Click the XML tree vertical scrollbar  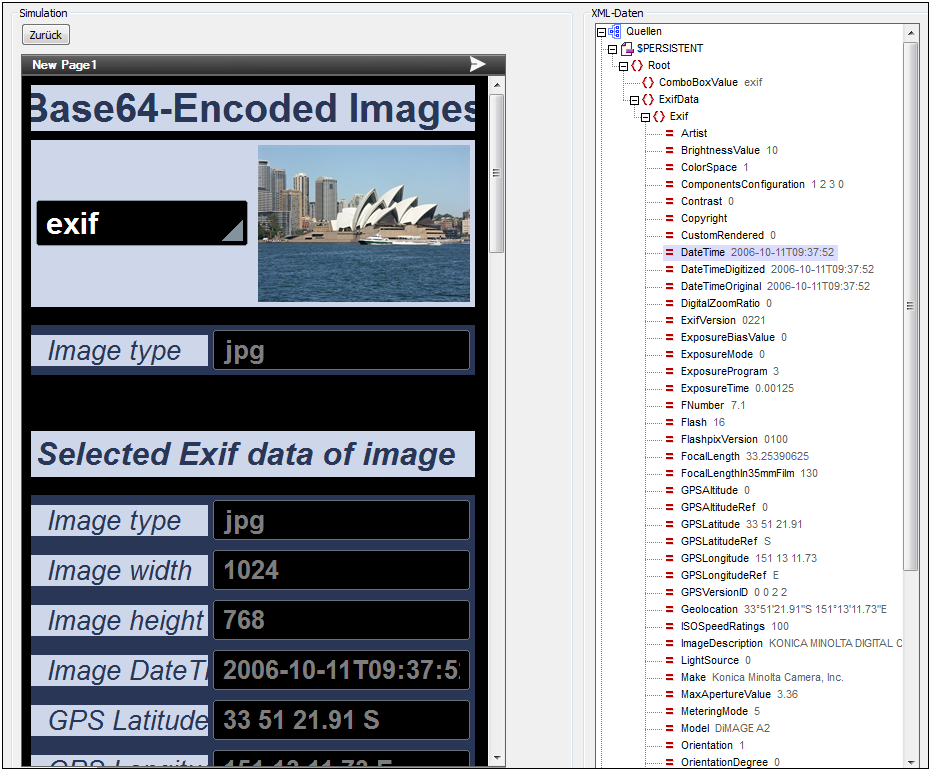tap(910, 305)
